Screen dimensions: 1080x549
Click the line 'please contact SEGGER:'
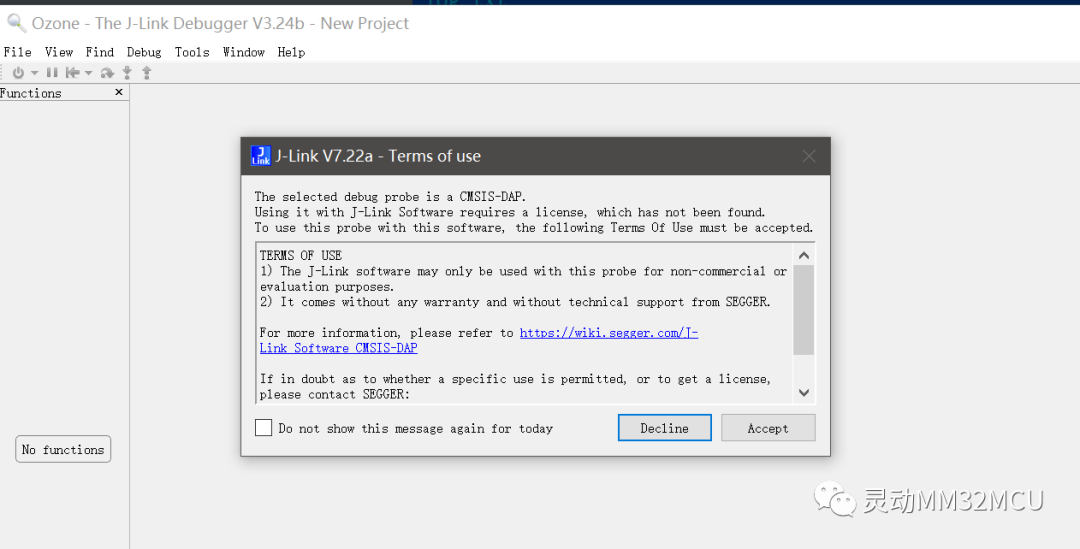coord(335,395)
